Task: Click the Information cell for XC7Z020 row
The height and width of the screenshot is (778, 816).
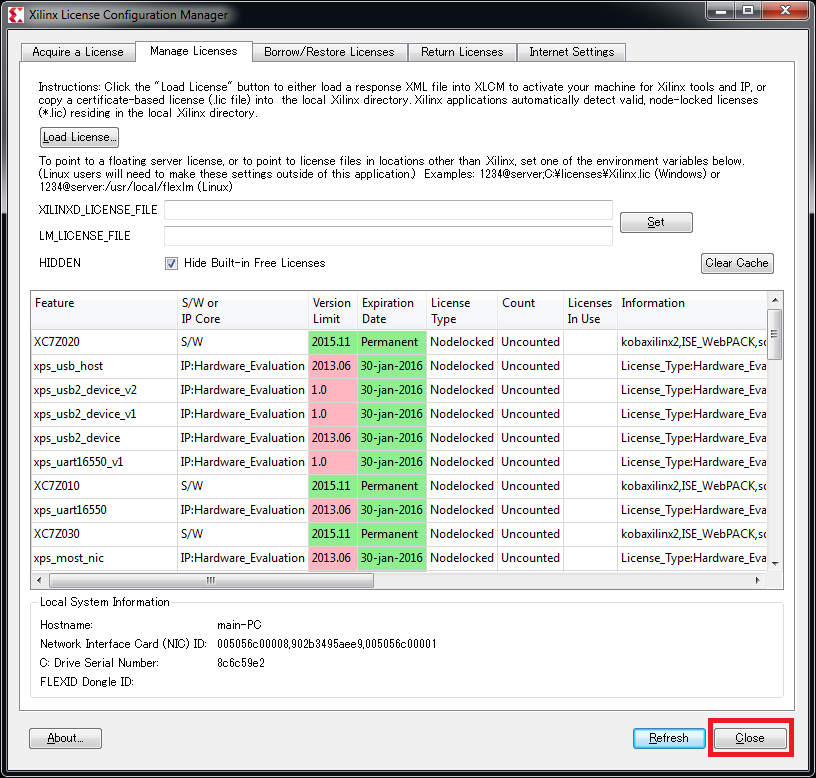Action: coord(692,342)
